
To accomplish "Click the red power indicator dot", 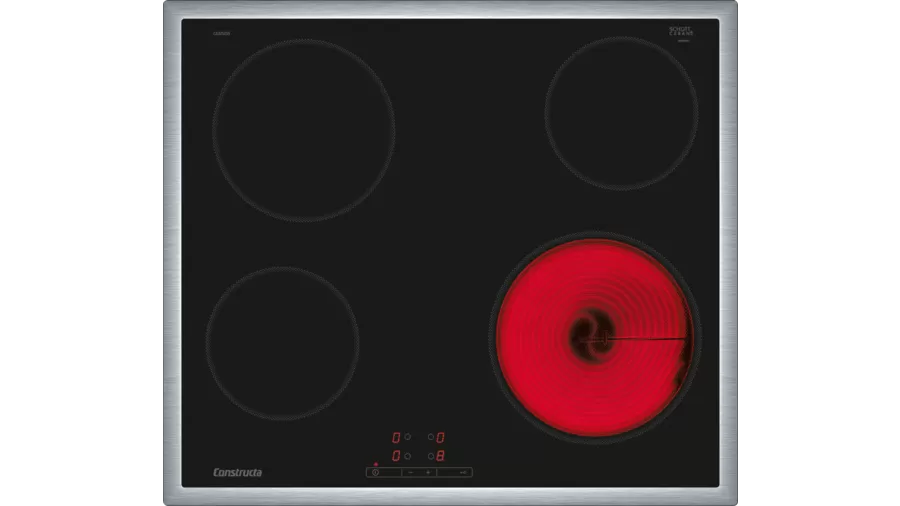I will point(375,464).
